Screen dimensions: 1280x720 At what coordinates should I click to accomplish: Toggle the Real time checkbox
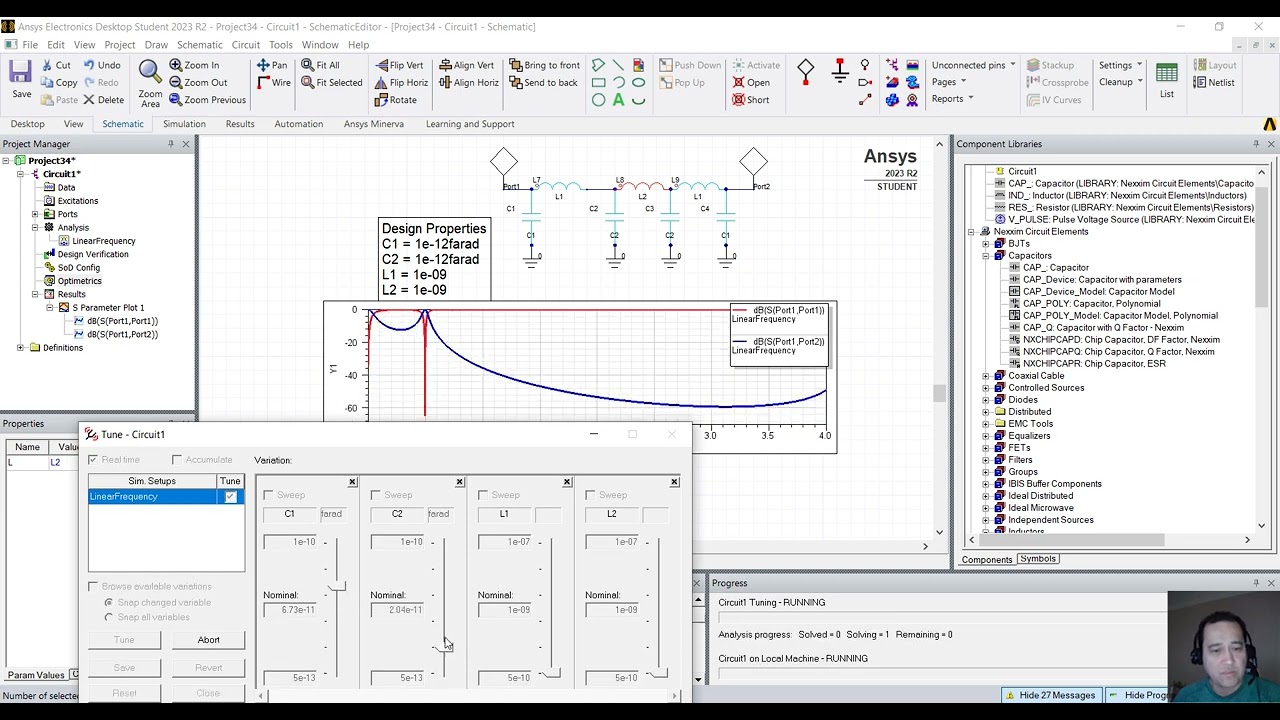click(x=93, y=460)
